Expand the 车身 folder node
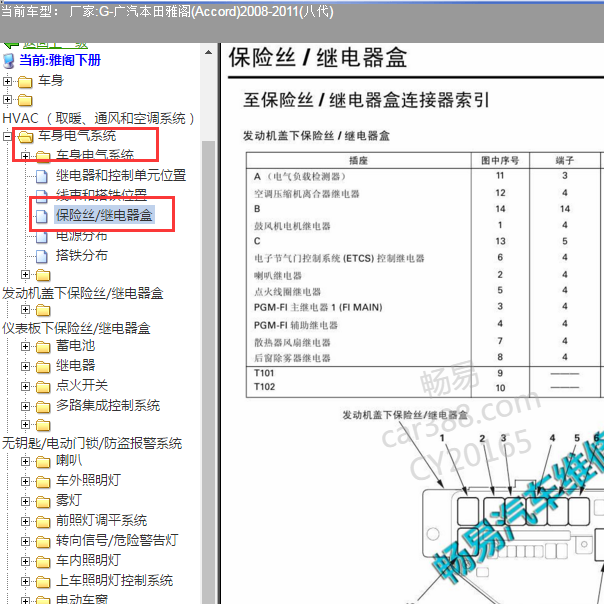Screen dimensions: 604x604 coord(7,81)
